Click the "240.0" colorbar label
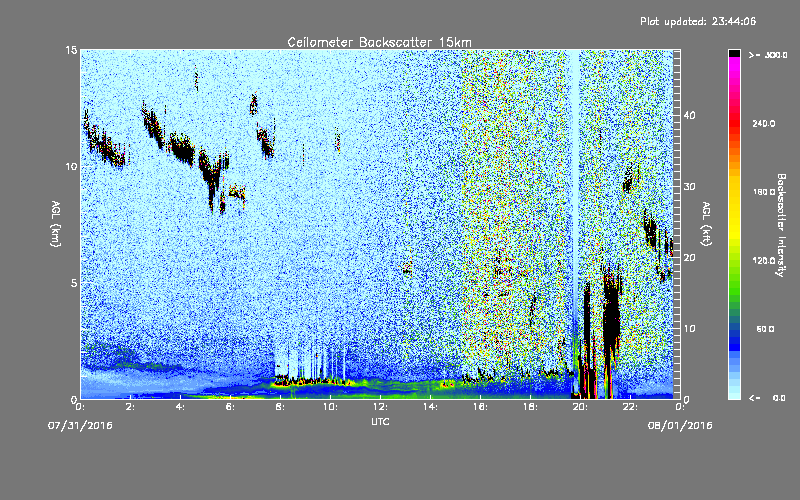This screenshot has width=800, height=500. point(764,123)
